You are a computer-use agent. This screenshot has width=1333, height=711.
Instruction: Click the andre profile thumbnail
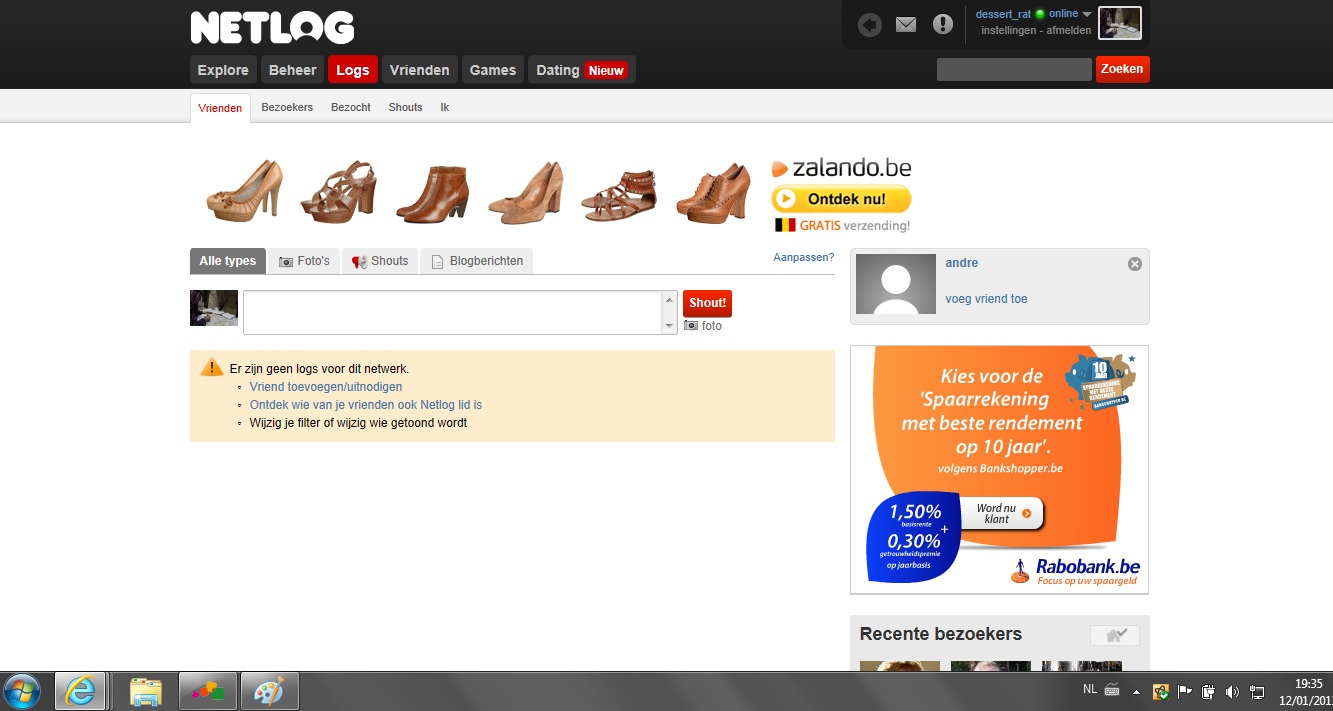pyautogui.click(x=896, y=284)
